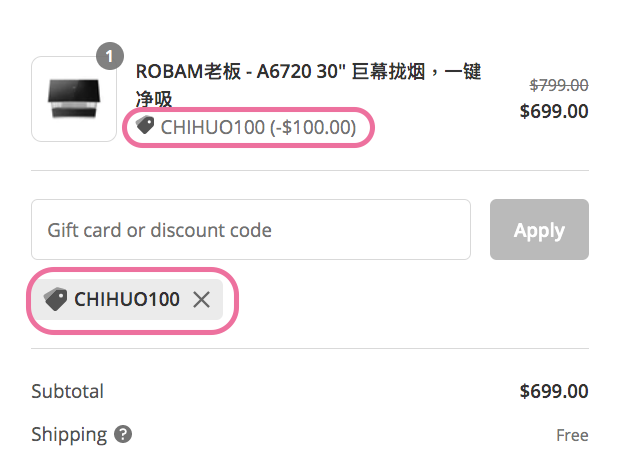This screenshot has height=455, width=635.
Task: Click the tag icon beside CHIHUO100 (-$100.00)
Action: pyautogui.click(x=145, y=125)
